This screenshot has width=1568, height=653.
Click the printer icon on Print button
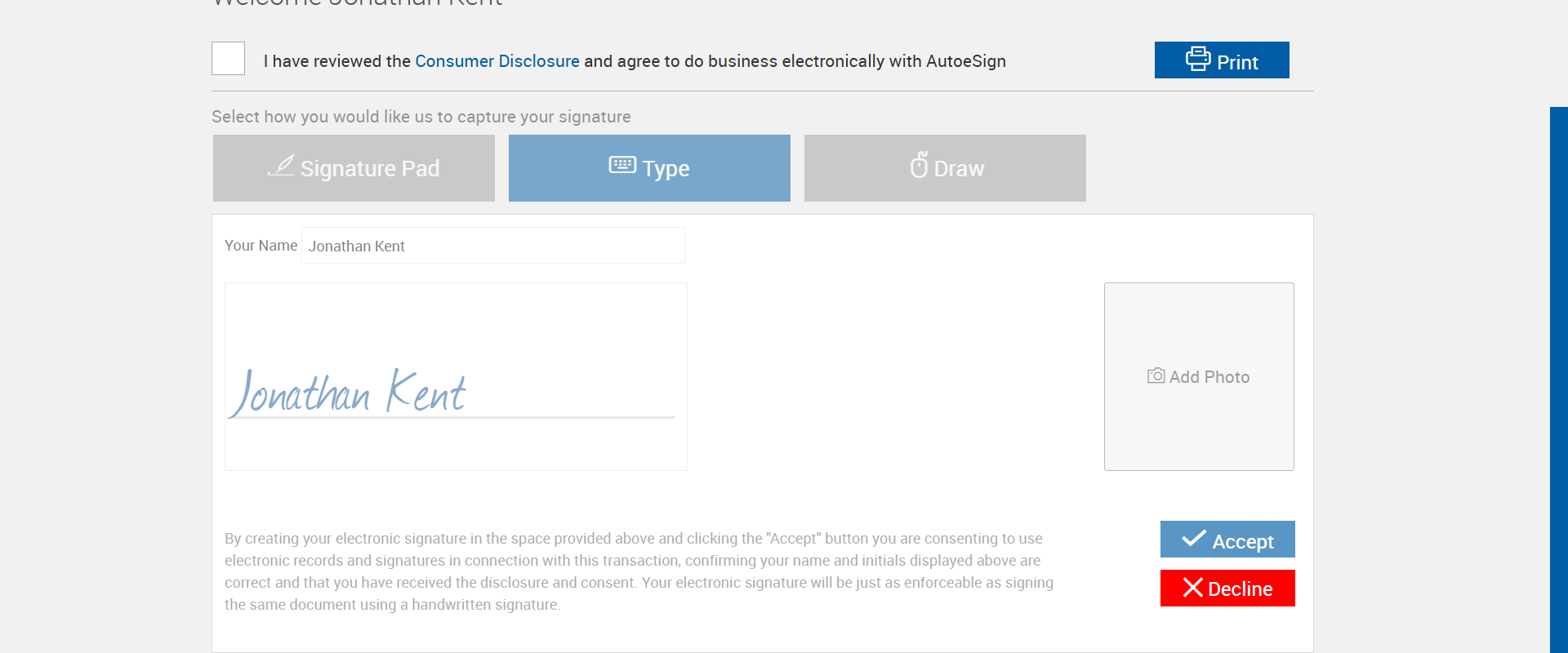1197,59
